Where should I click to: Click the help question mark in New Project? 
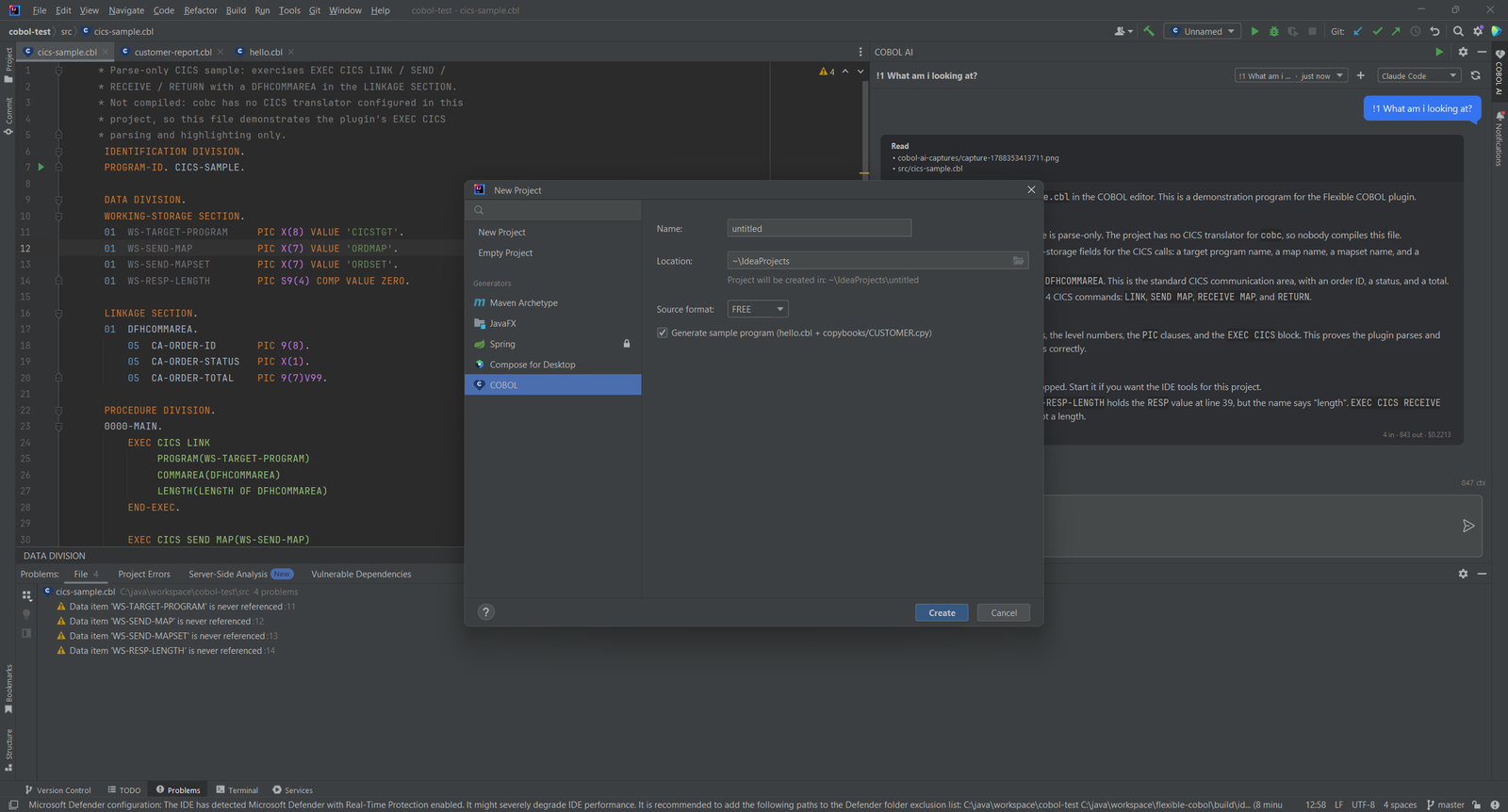[x=486, y=612]
